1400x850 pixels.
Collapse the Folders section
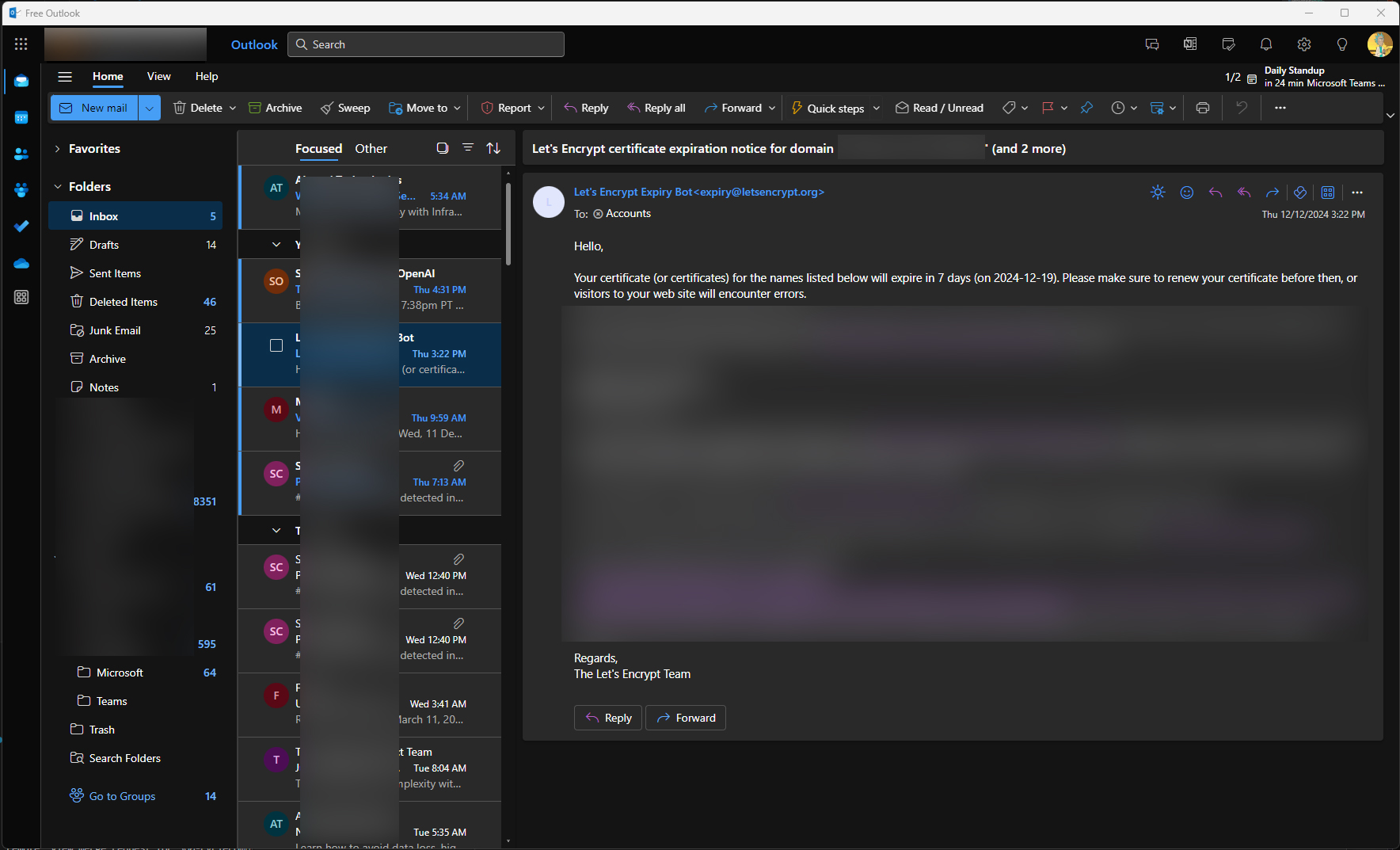pyautogui.click(x=57, y=187)
